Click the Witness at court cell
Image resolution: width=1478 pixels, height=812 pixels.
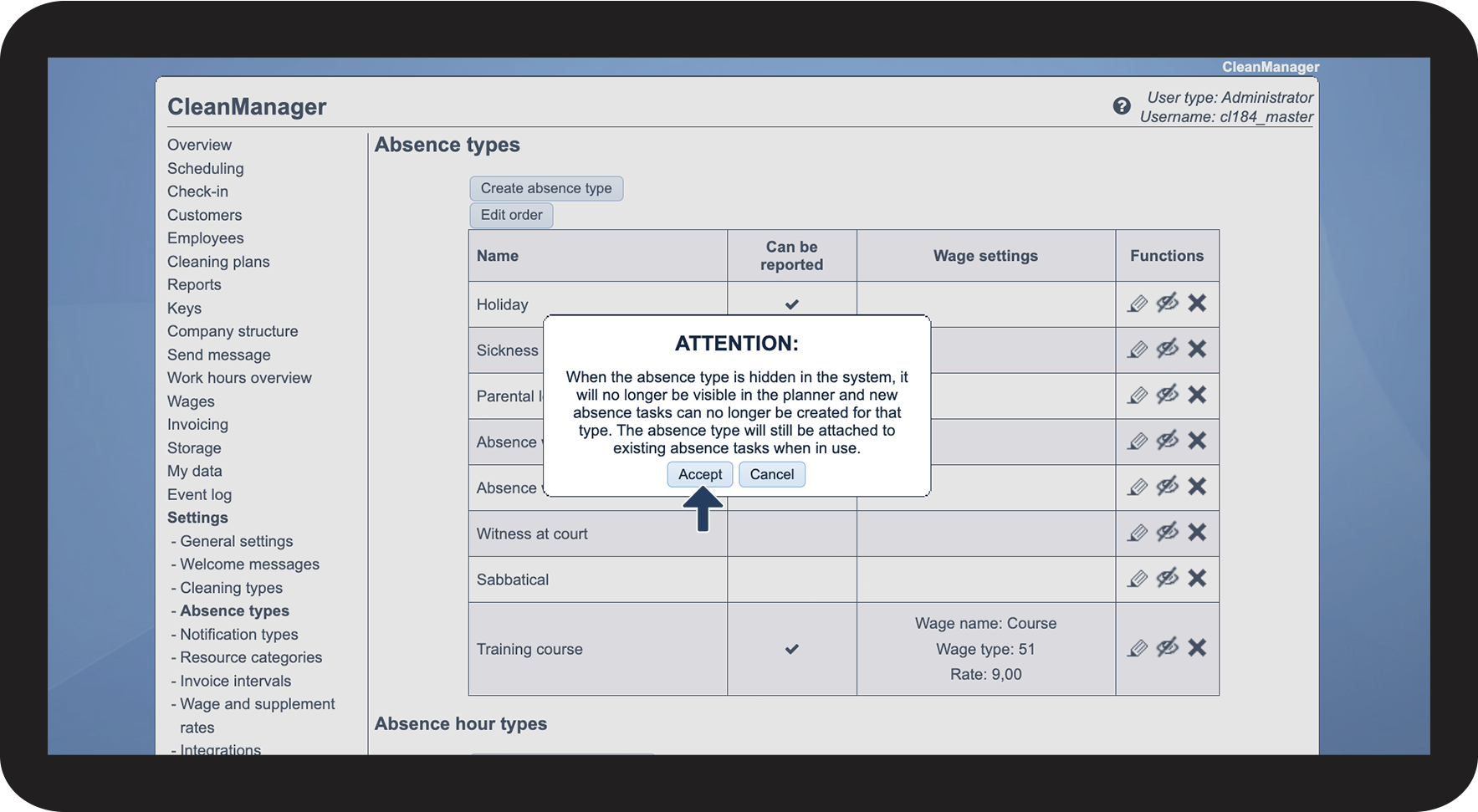[597, 534]
